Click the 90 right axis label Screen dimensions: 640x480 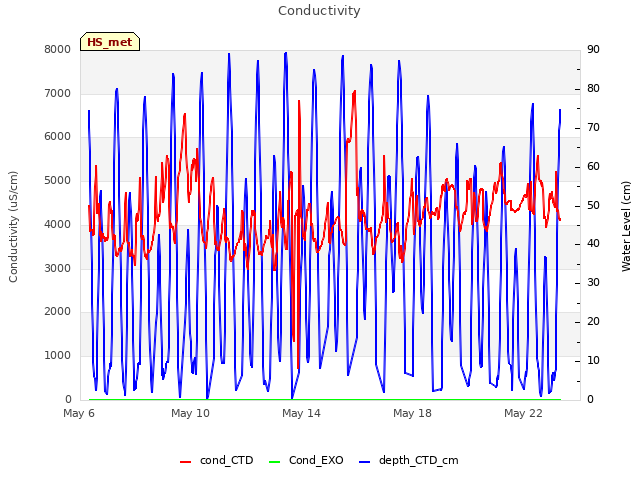(x=593, y=49)
